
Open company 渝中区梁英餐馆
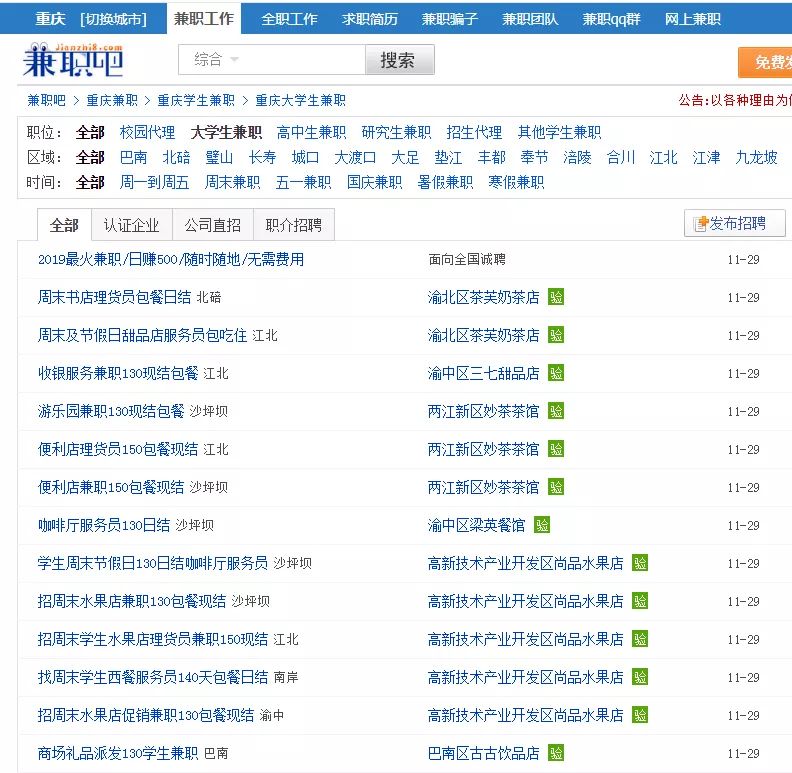point(476,525)
